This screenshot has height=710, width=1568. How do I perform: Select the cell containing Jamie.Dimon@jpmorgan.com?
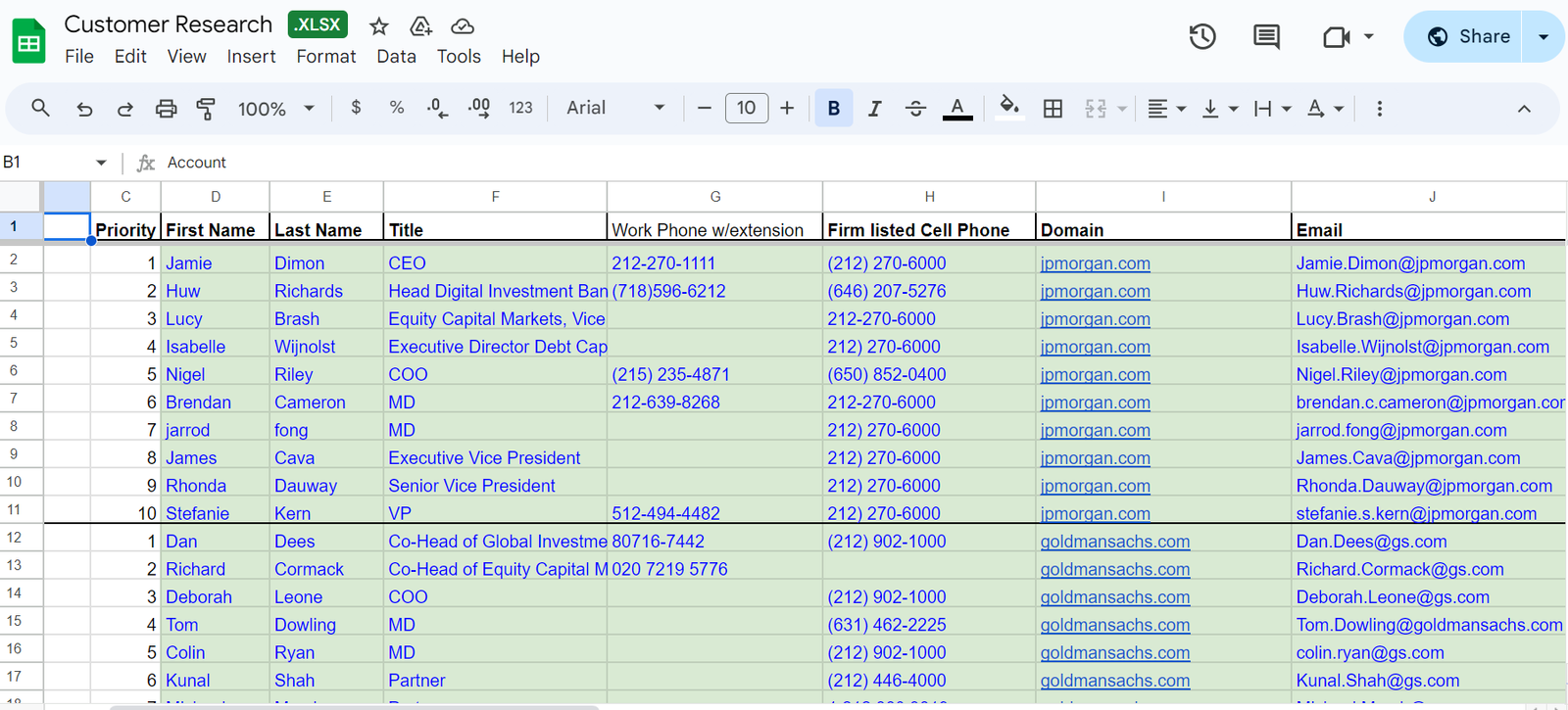[1428, 262]
